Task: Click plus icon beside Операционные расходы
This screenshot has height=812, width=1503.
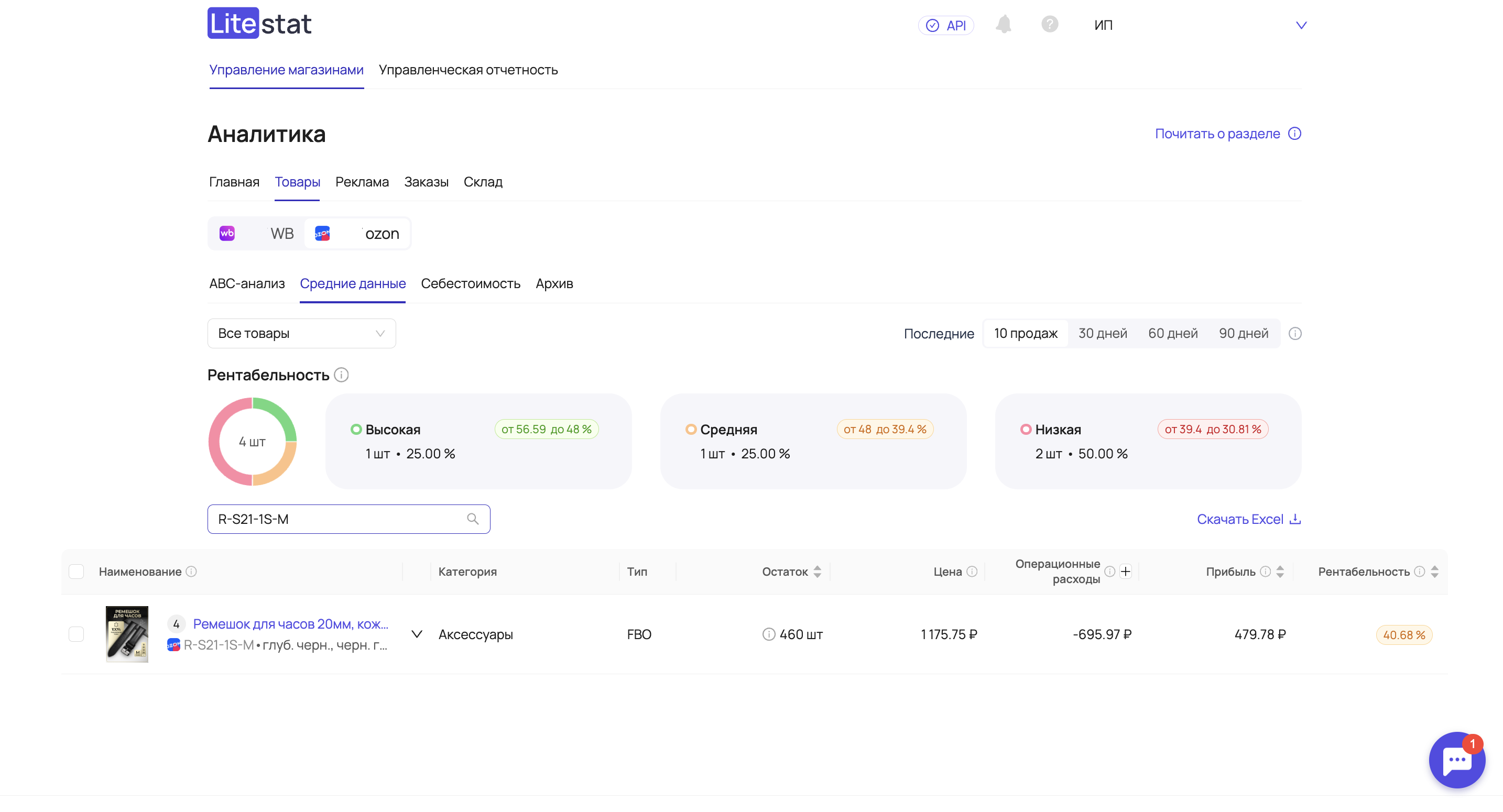Action: point(1126,571)
